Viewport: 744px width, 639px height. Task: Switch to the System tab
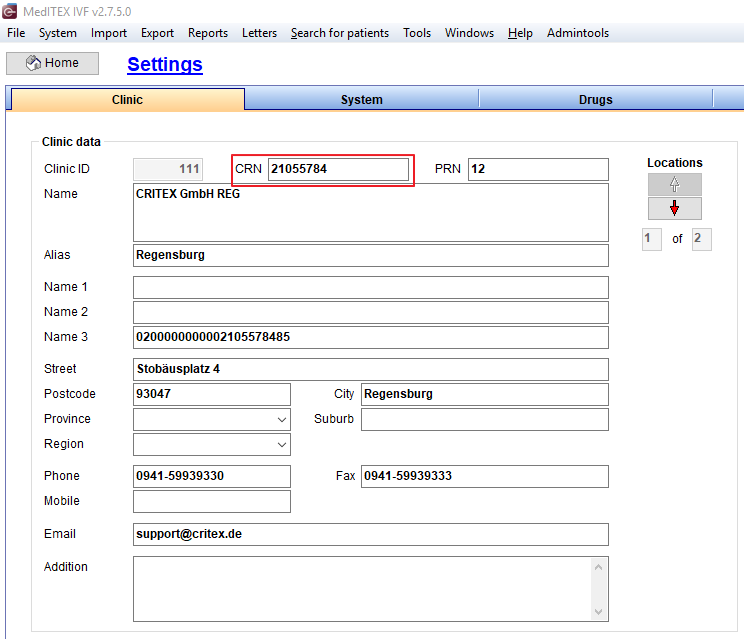click(362, 100)
